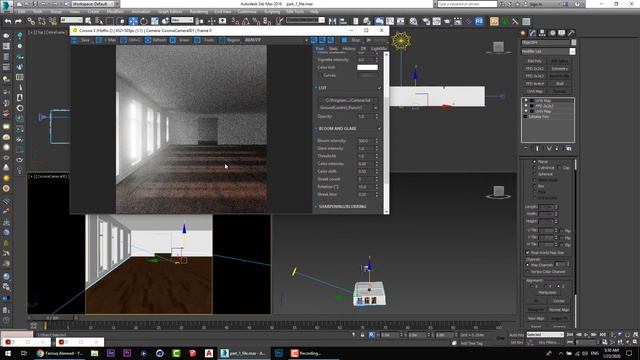The width and height of the screenshot is (640, 360).
Task: Select the Spherical mapping radio button
Action: [x=535, y=174]
